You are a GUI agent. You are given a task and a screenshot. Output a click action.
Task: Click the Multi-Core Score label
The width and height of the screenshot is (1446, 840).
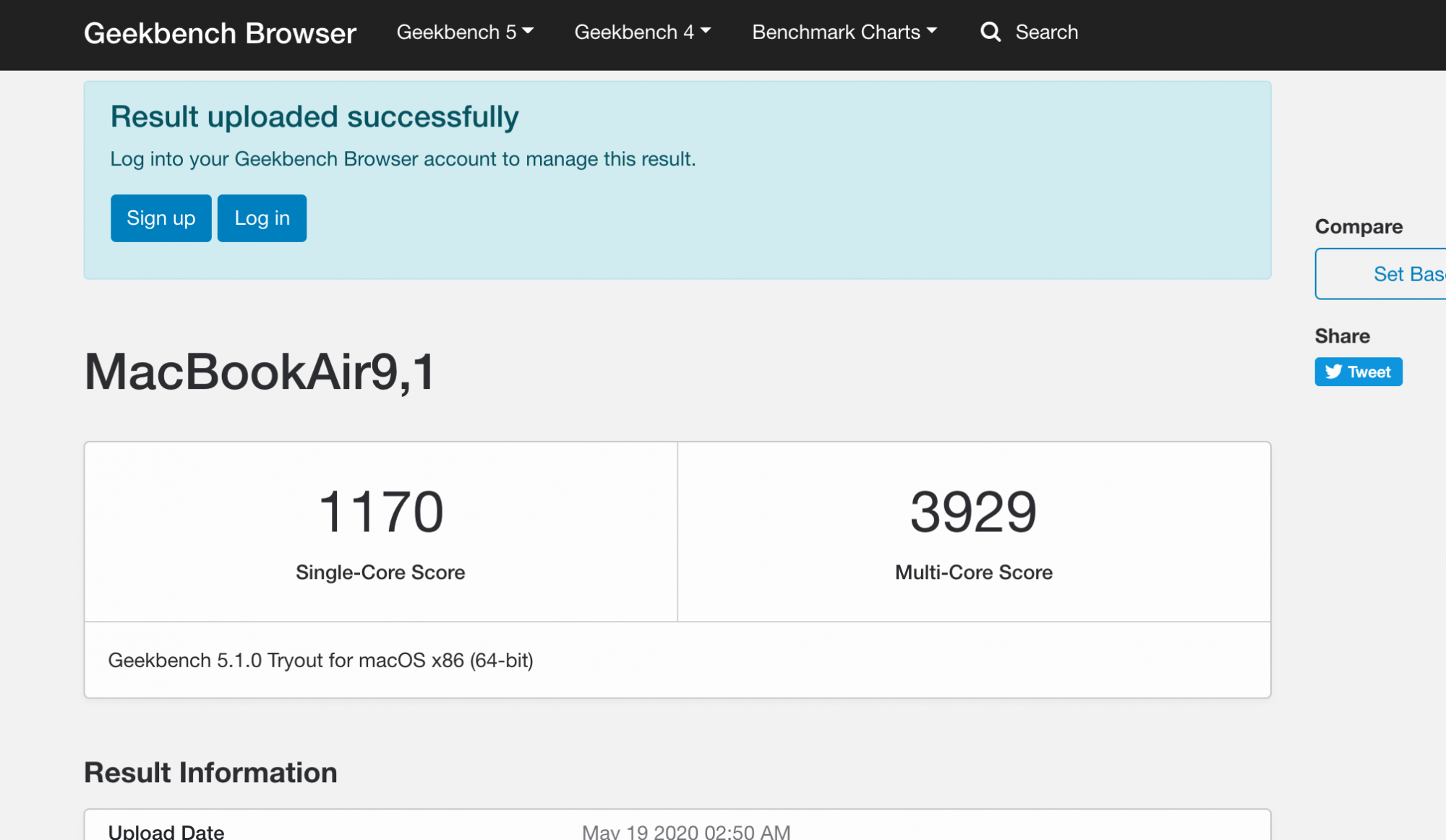[x=973, y=573]
